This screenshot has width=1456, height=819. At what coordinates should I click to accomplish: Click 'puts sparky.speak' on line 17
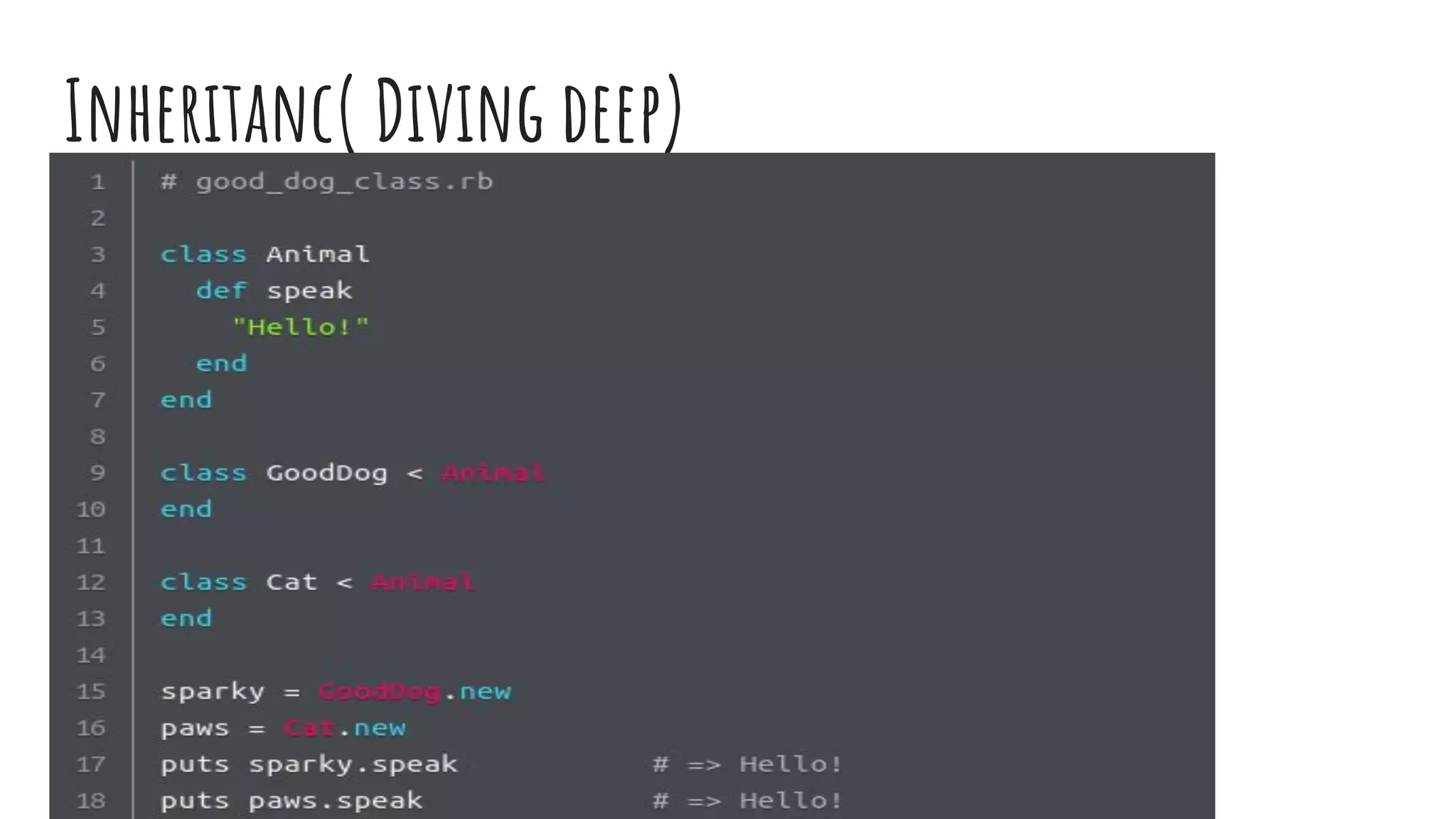click(x=309, y=765)
